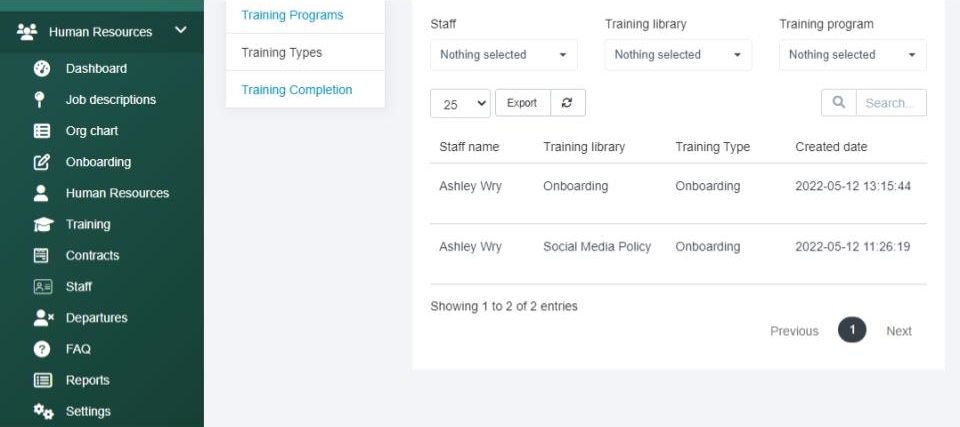Click the Departures user-remove icon
Viewport: 960px width, 427px height.
pos(42,318)
